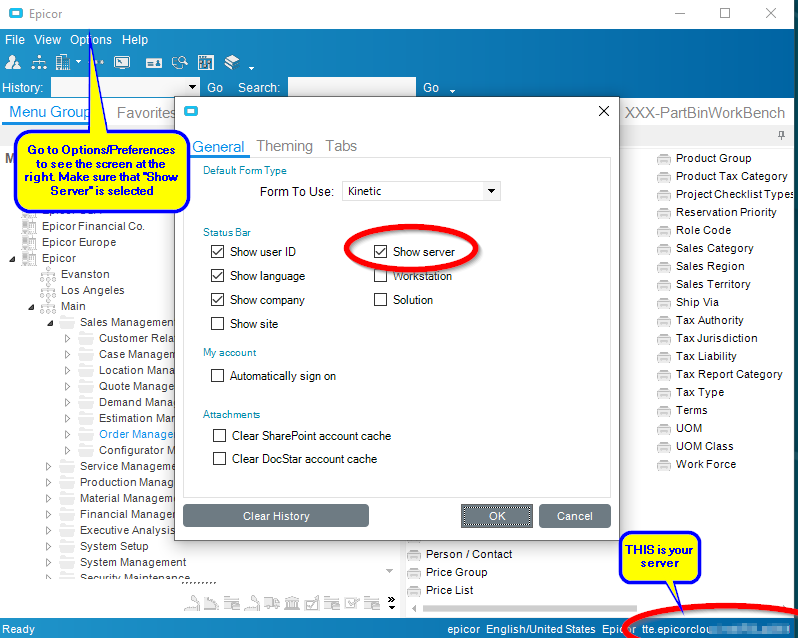Viewport: 798px width, 638px height.
Task: Check Clear DocStar account cache
Action: coord(219,458)
